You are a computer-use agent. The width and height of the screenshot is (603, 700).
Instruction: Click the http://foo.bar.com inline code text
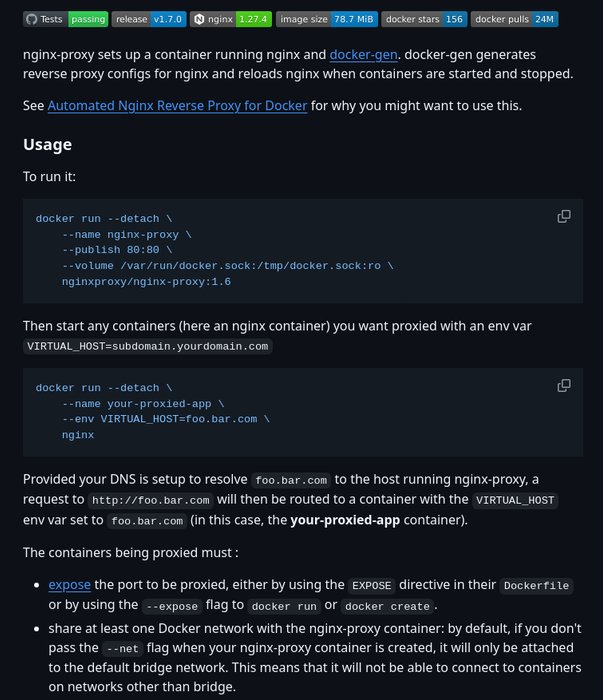coord(149,500)
